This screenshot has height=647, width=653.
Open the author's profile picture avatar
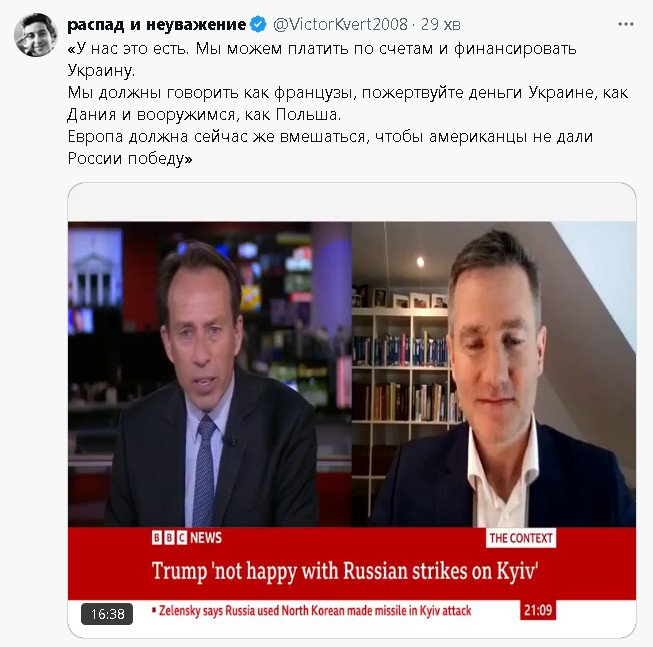(35, 35)
